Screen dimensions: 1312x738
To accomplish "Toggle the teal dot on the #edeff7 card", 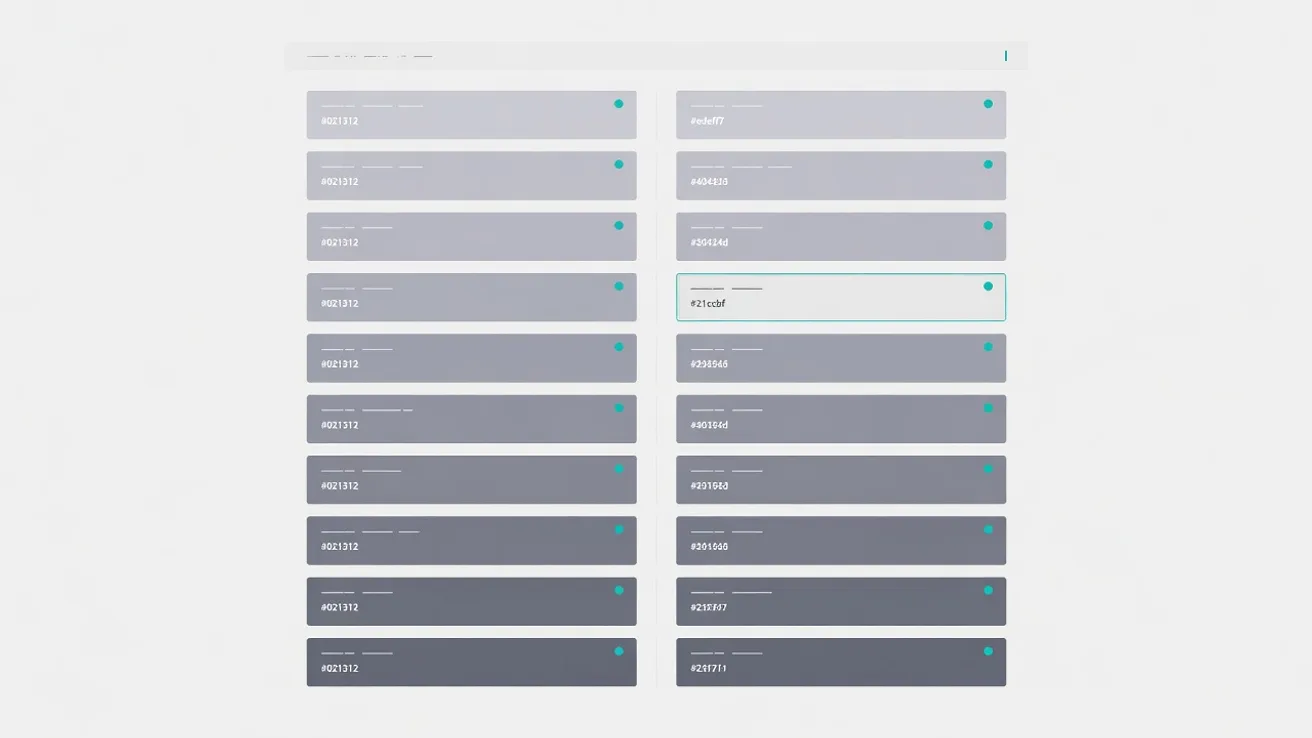I will (988, 104).
